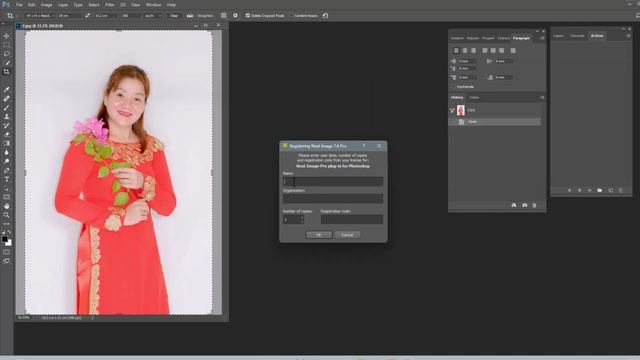Screen dimensions: 640x360
Task: Open Paragraph panel flyout menu
Action: [542, 38]
